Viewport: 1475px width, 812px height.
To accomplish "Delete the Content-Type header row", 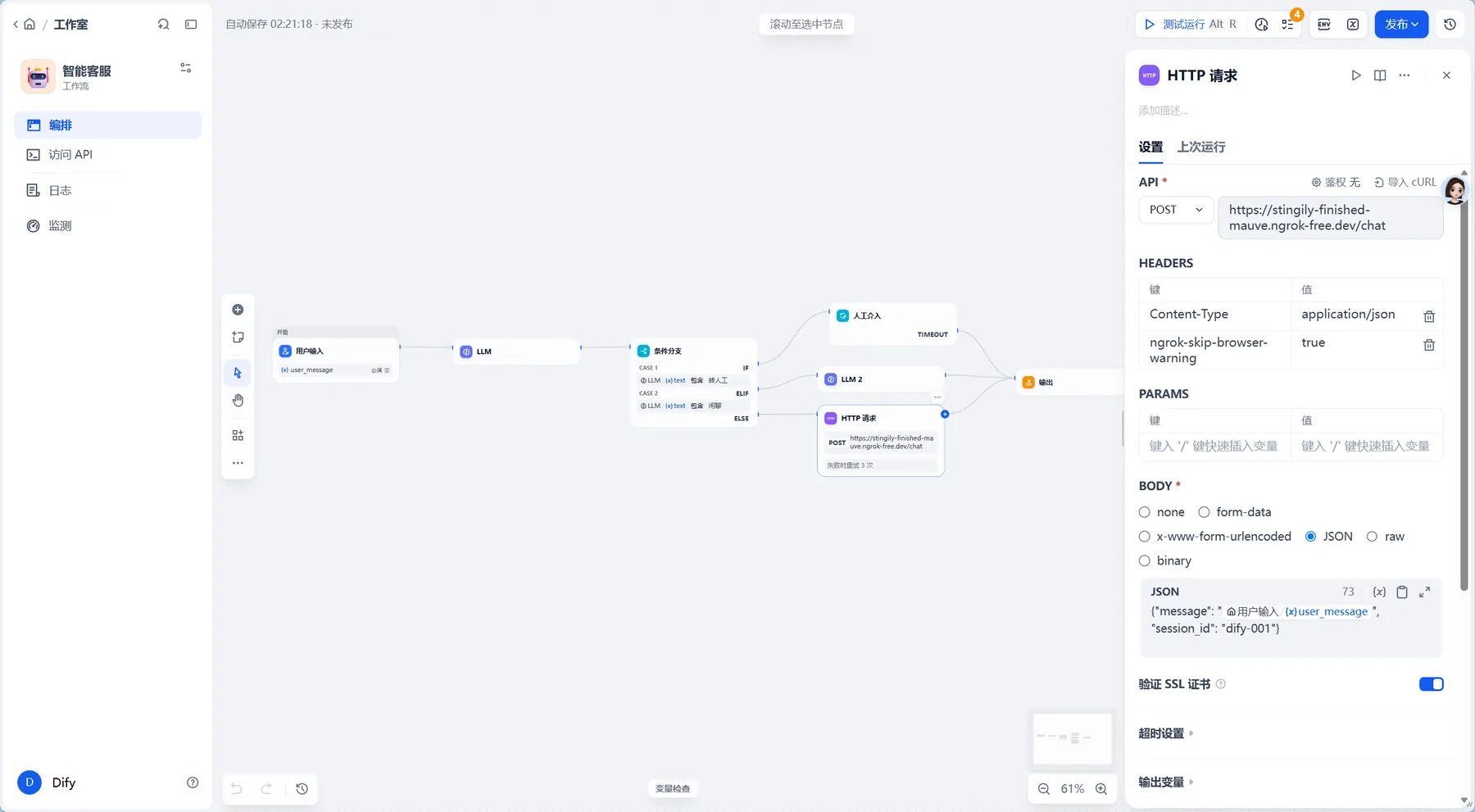I will tap(1429, 316).
